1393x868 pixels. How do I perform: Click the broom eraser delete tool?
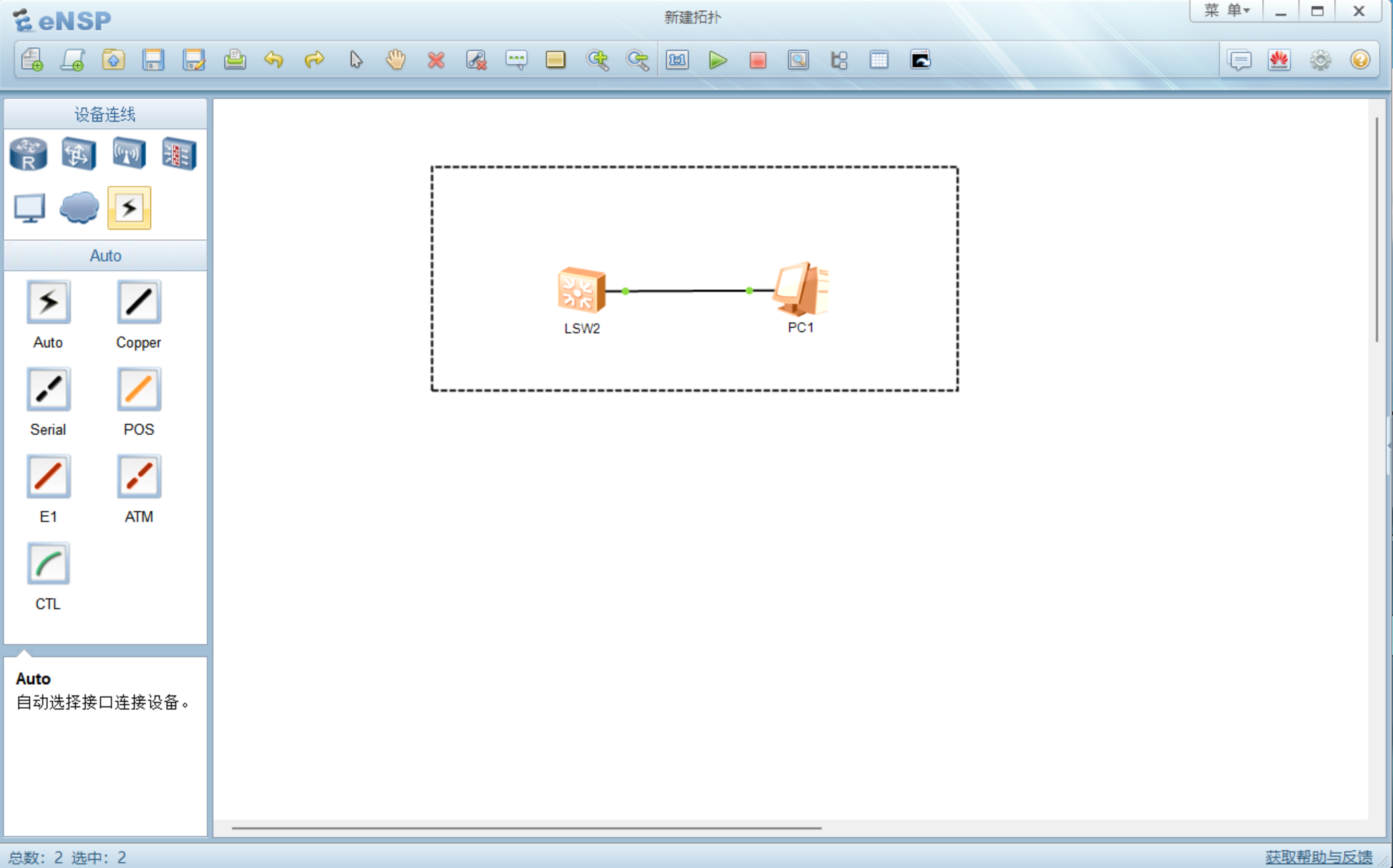coord(476,60)
